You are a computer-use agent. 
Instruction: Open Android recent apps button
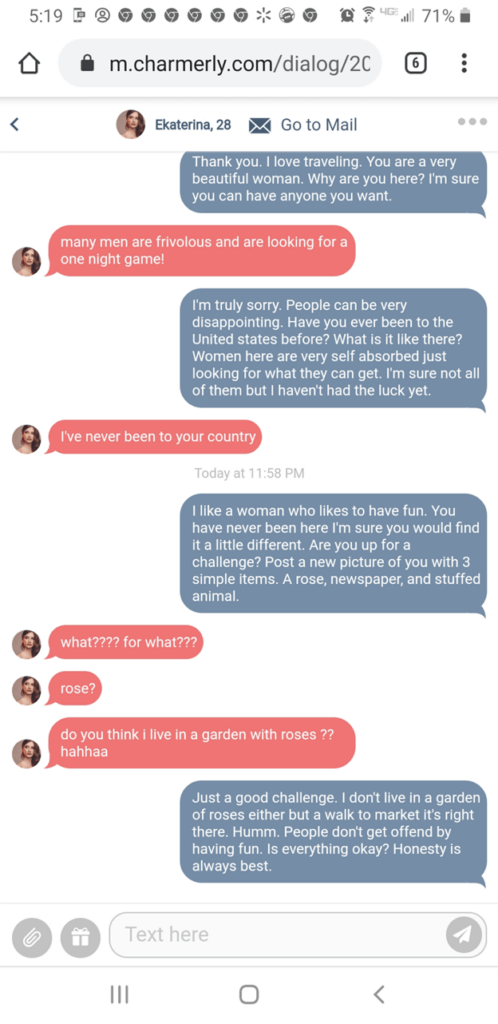coord(119,994)
